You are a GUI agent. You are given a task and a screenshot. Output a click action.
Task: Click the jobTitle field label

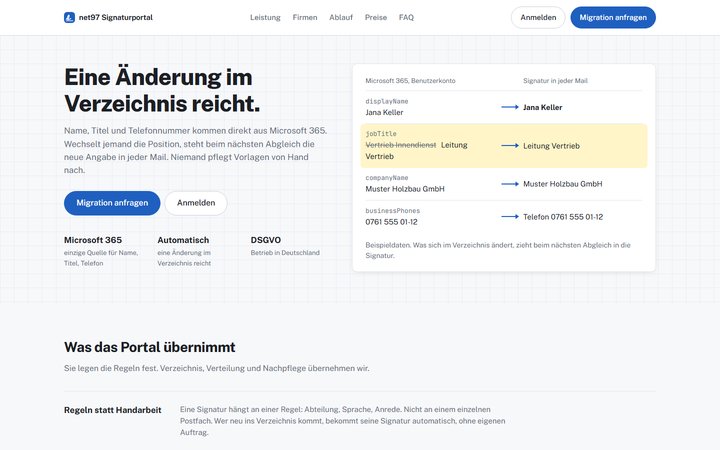pos(381,134)
